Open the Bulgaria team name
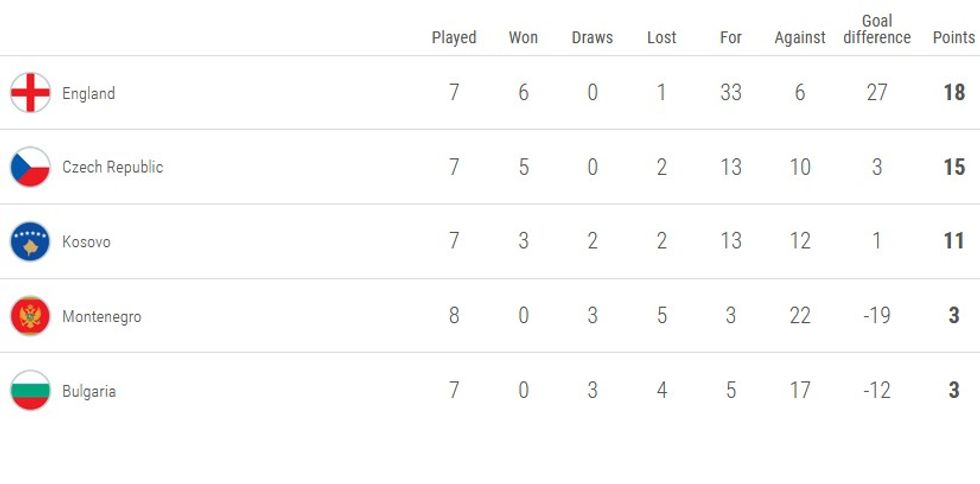Viewport: 980px width, 484px height. (89, 391)
